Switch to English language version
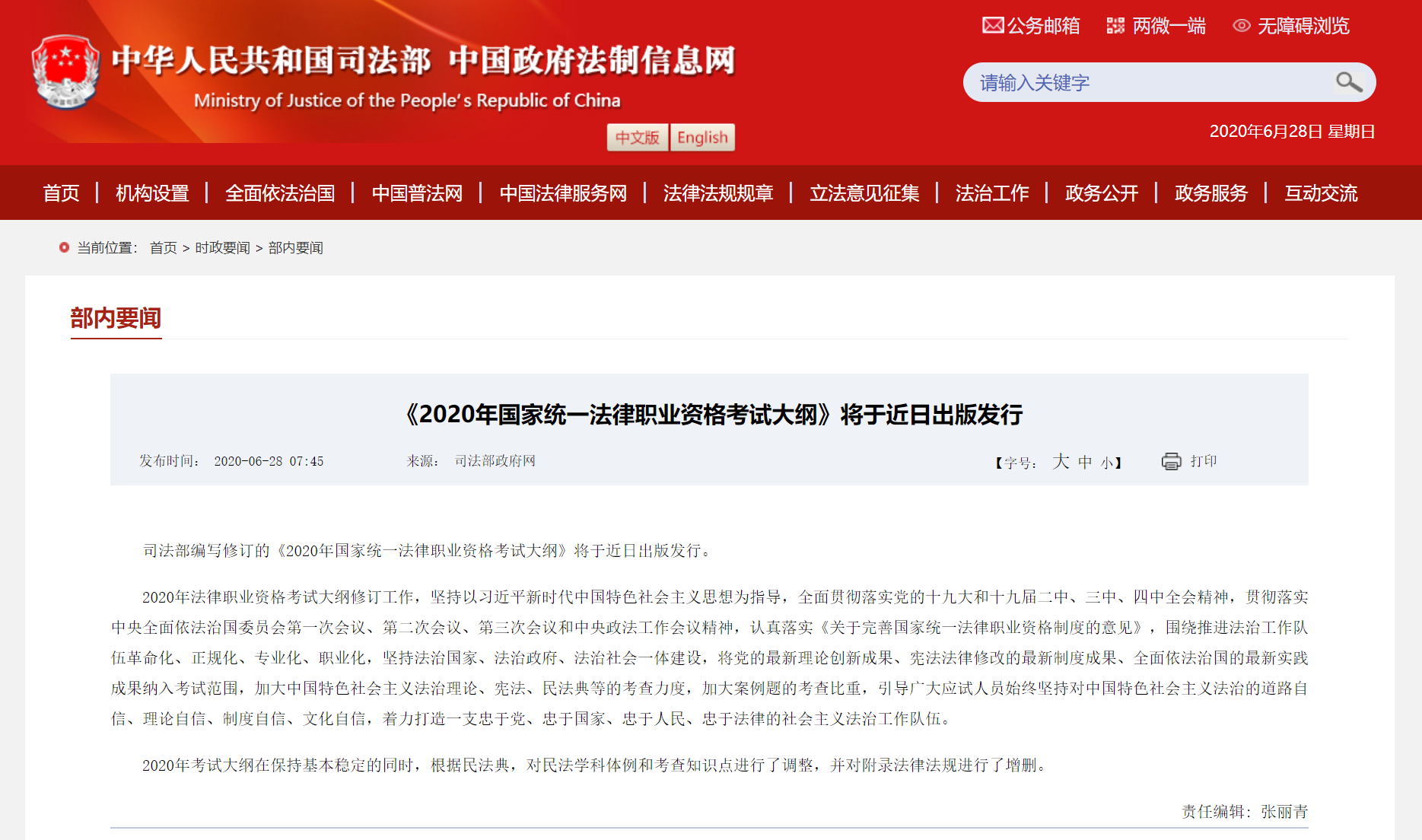 702,138
